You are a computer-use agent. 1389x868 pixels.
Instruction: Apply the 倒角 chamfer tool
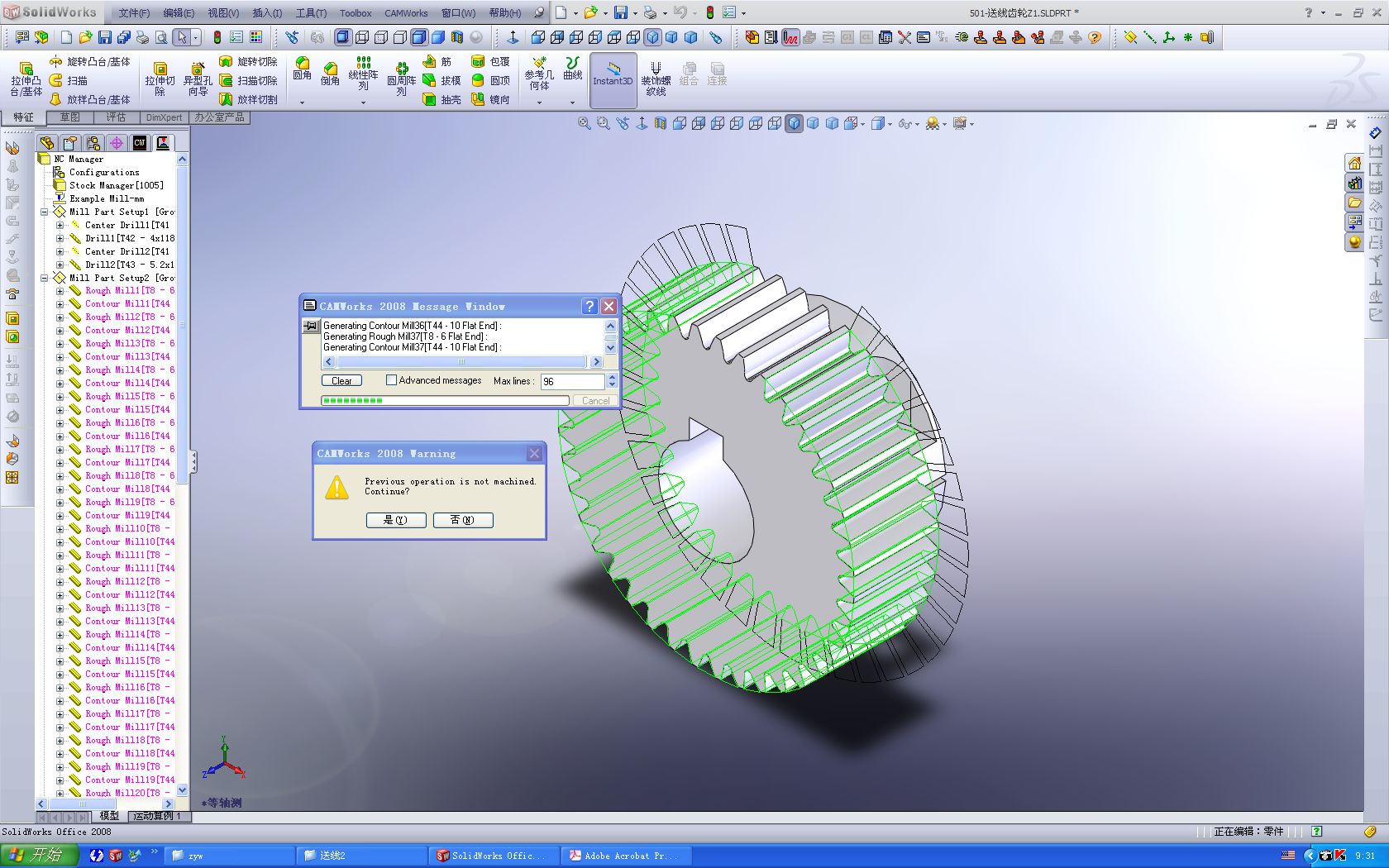tap(330, 73)
